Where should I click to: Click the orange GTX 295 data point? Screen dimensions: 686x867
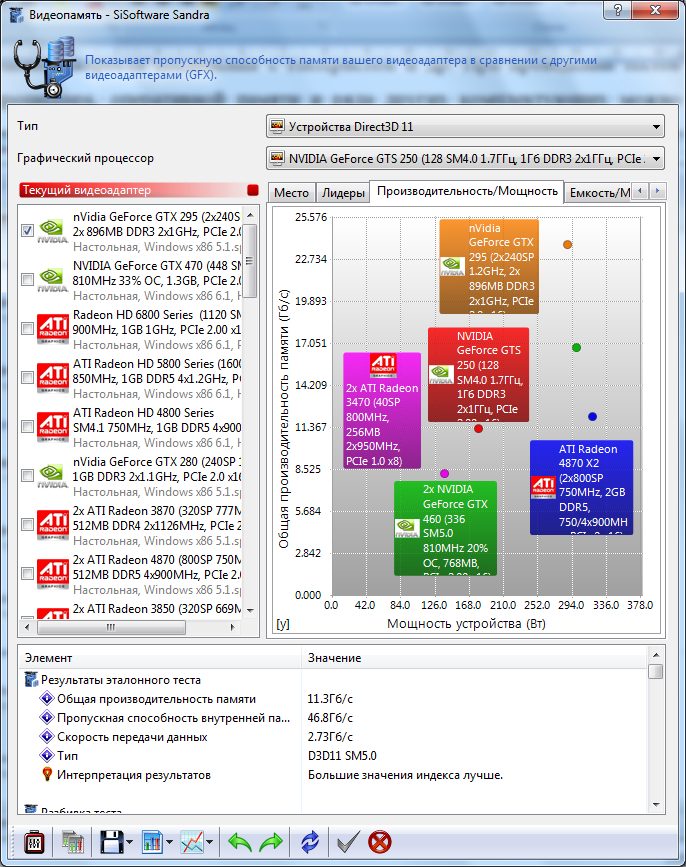click(x=567, y=244)
